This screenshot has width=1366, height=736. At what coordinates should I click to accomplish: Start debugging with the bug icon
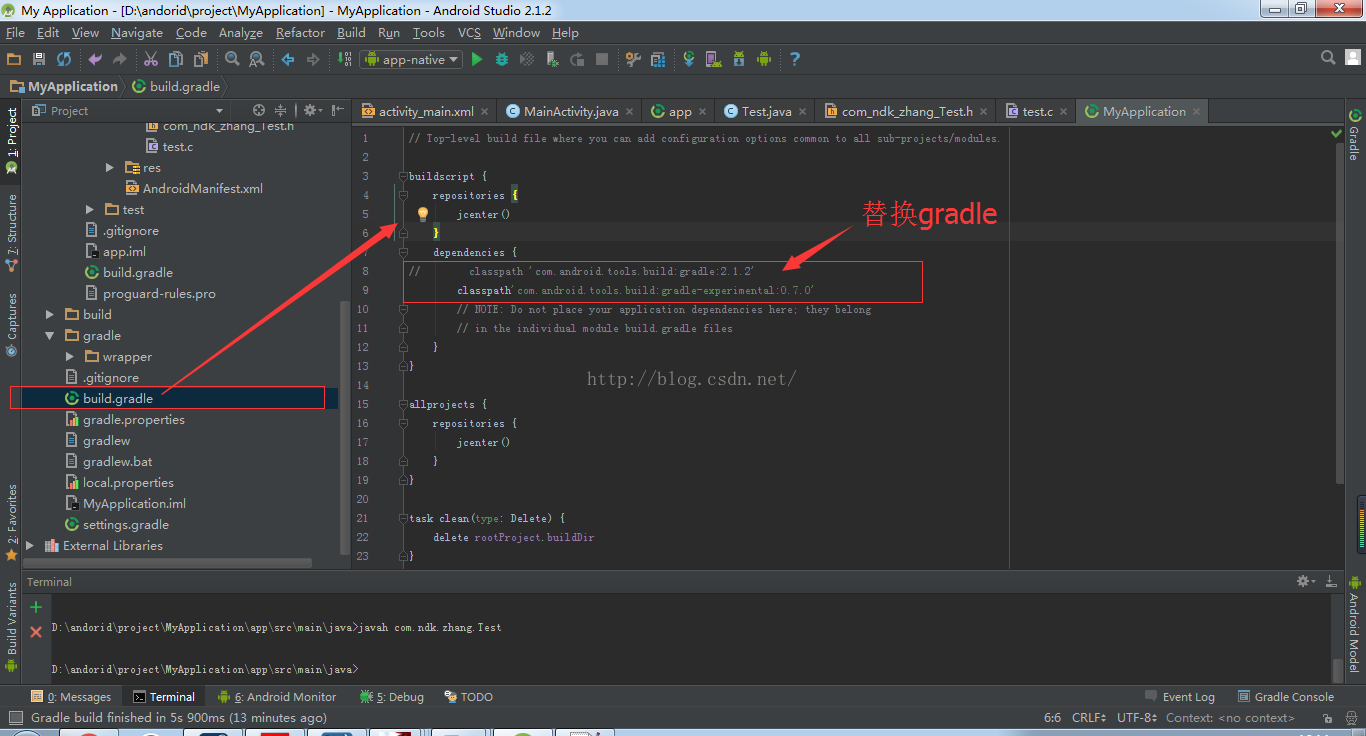pos(502,60)
